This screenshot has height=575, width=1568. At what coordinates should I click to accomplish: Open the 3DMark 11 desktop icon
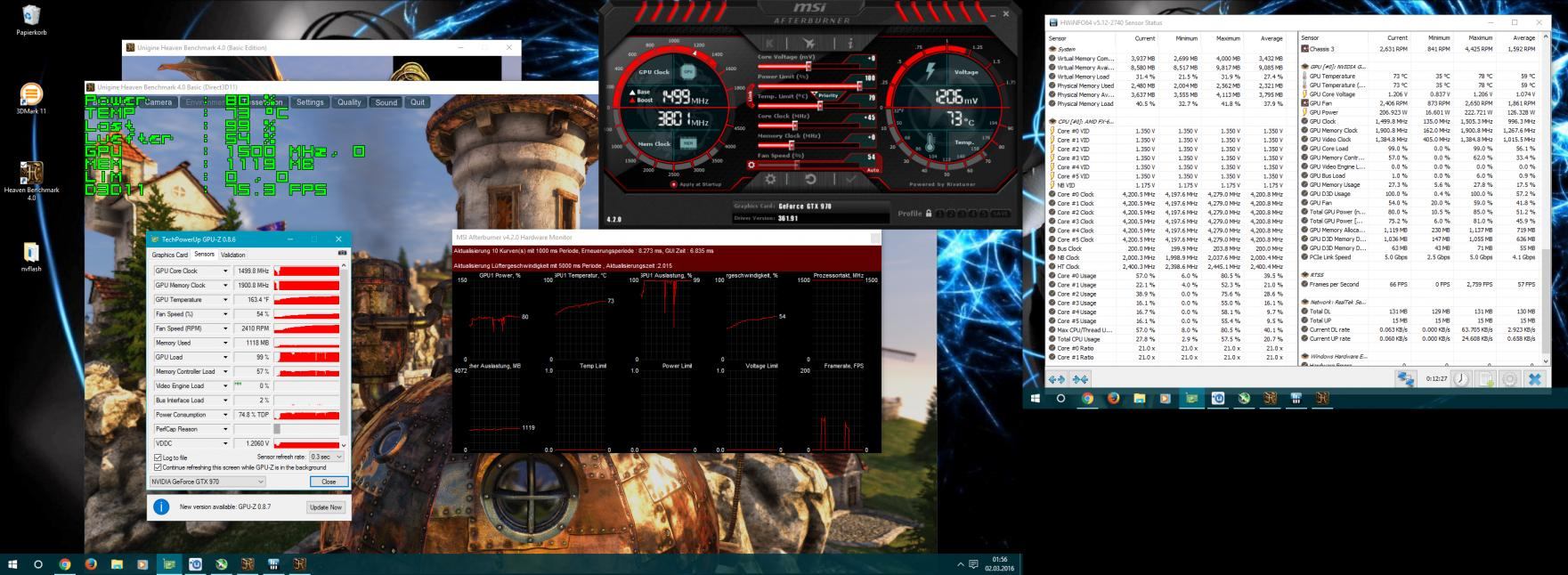[x=31, y=98]
